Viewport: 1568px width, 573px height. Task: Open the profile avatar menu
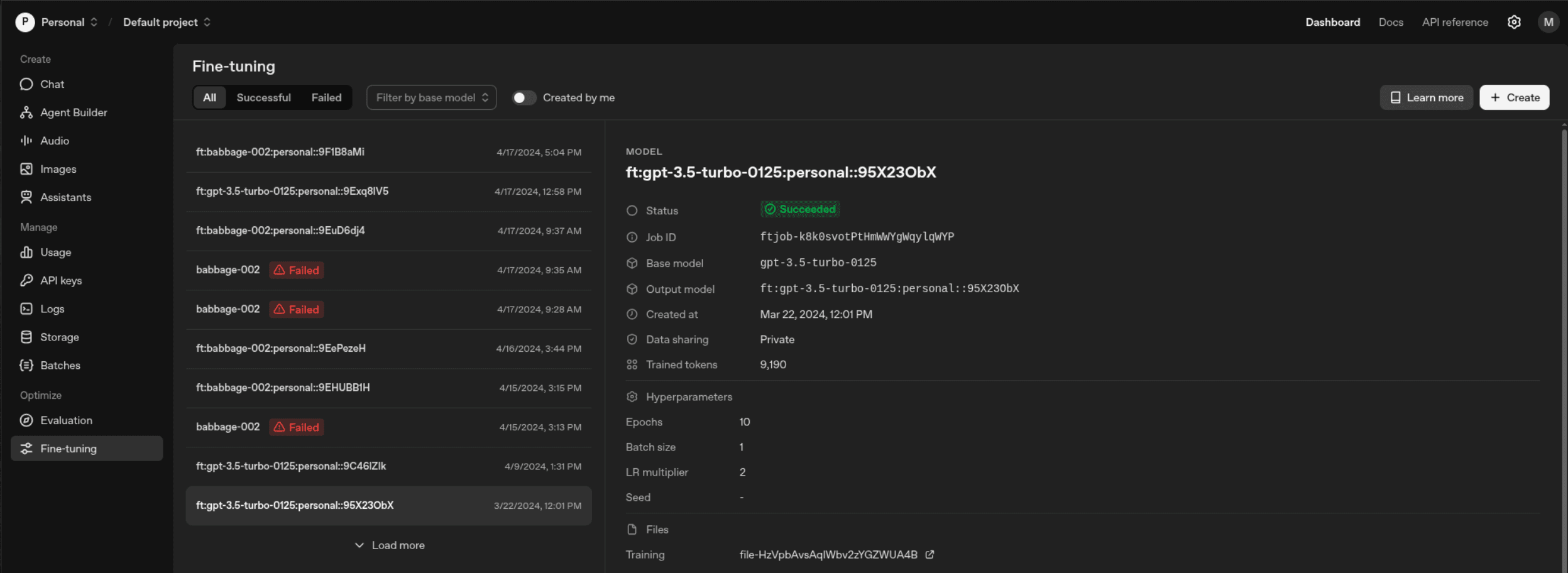(x=1549, y=21)
